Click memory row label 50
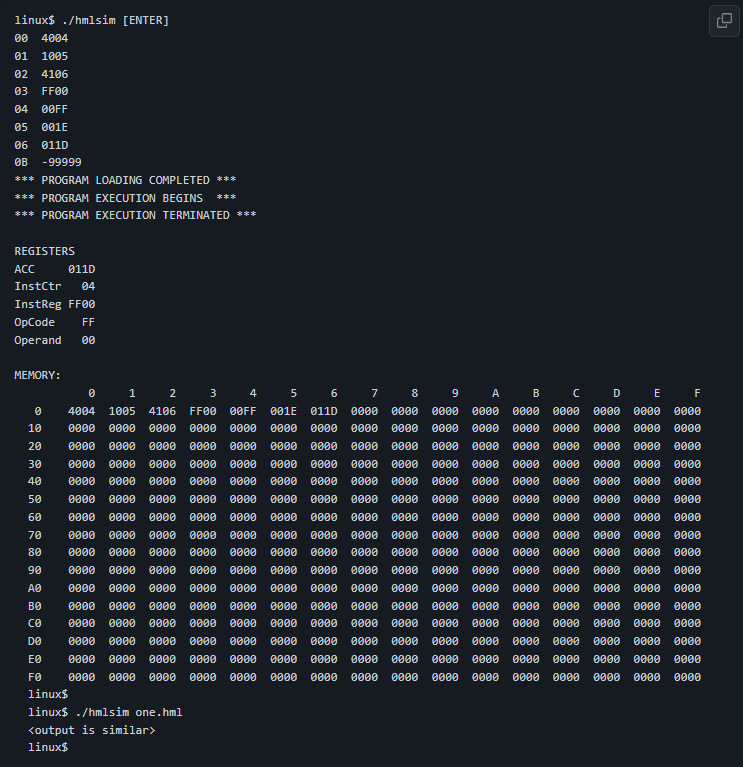Image resolution: width=743 pixels, height=767 pixels. pyautogui.click(x=35, y=499)
